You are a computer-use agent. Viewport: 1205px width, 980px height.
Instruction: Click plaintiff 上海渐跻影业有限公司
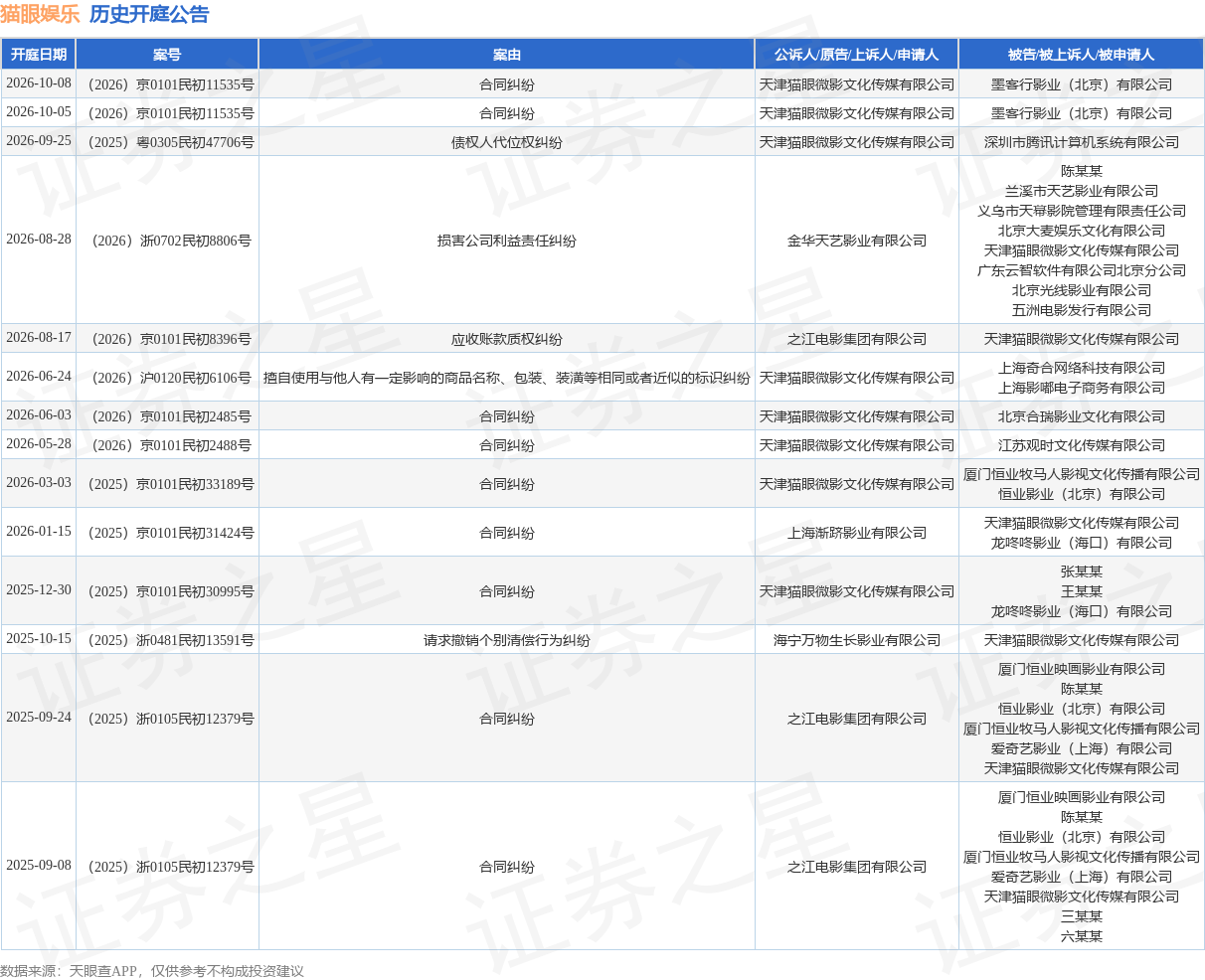pyautogui.click(x=857, y=533)
